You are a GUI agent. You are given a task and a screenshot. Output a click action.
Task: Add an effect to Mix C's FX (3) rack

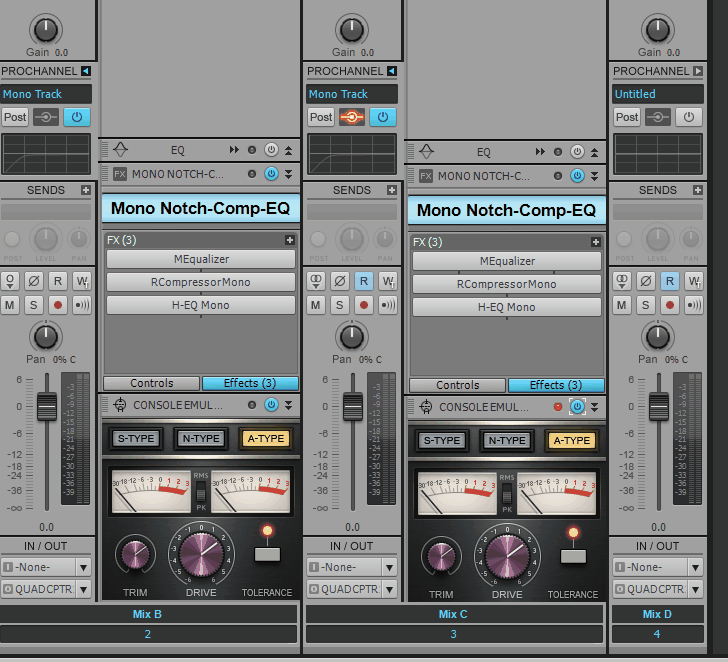(596, 241)
